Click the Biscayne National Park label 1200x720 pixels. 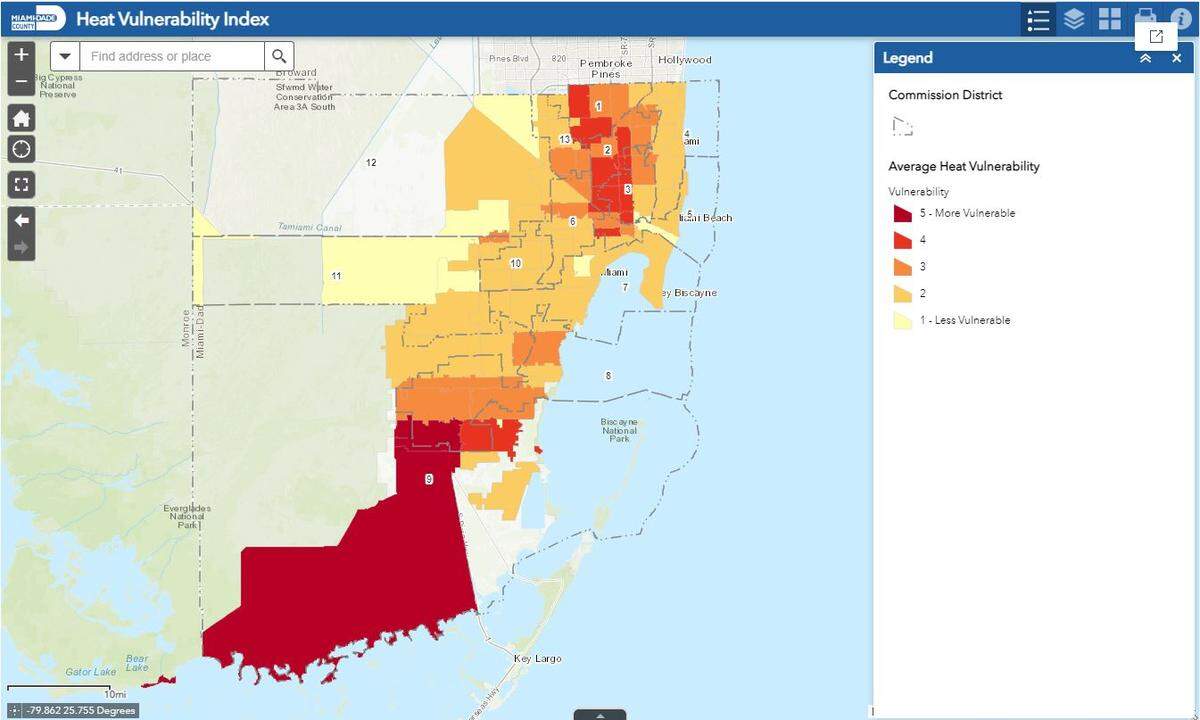point(619,430)
